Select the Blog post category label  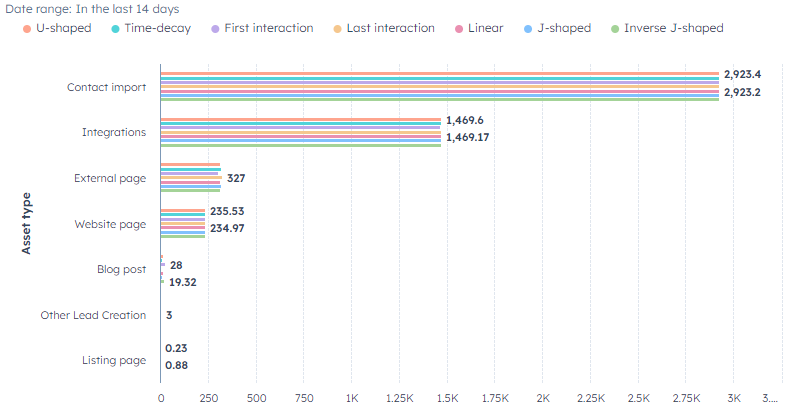click(122, 270)
